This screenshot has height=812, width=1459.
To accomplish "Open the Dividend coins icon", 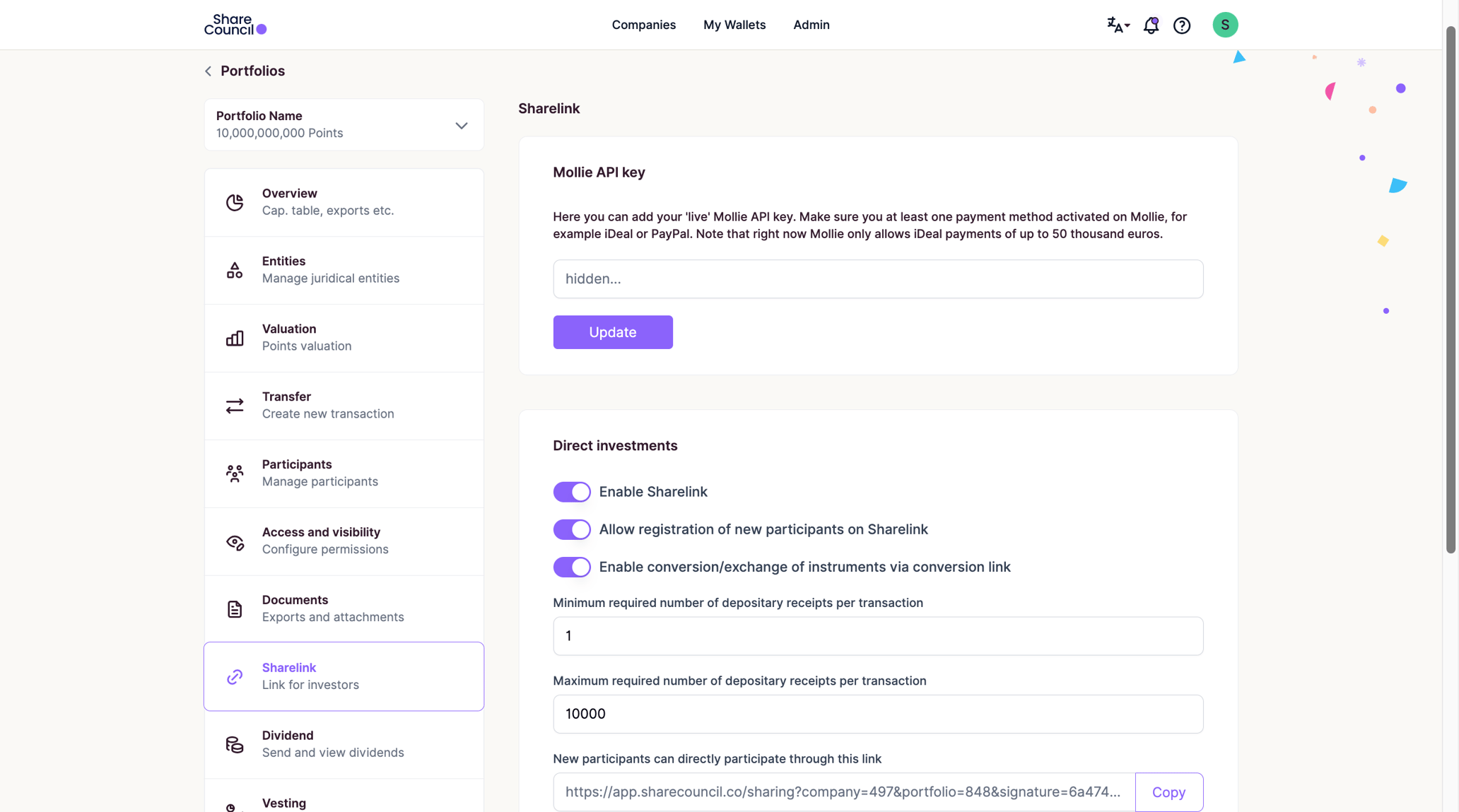I will pos(235,744).
